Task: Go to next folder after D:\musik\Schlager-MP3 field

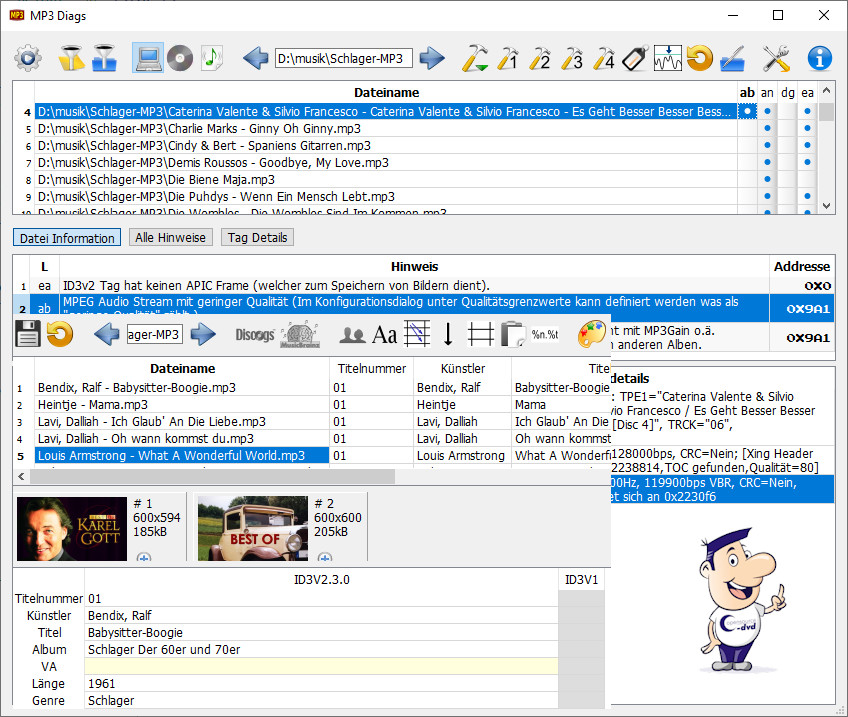Action: 432,58
